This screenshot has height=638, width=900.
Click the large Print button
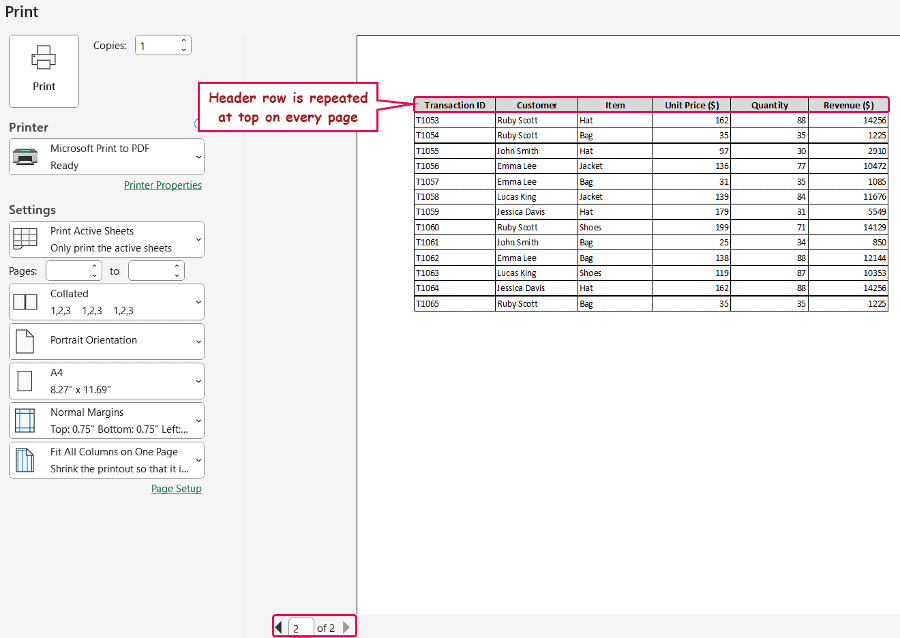point(44,71)
